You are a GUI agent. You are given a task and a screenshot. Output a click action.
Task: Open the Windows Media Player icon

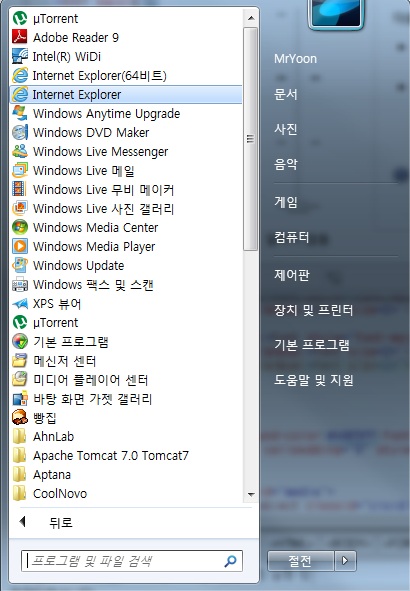coord(20,246)
